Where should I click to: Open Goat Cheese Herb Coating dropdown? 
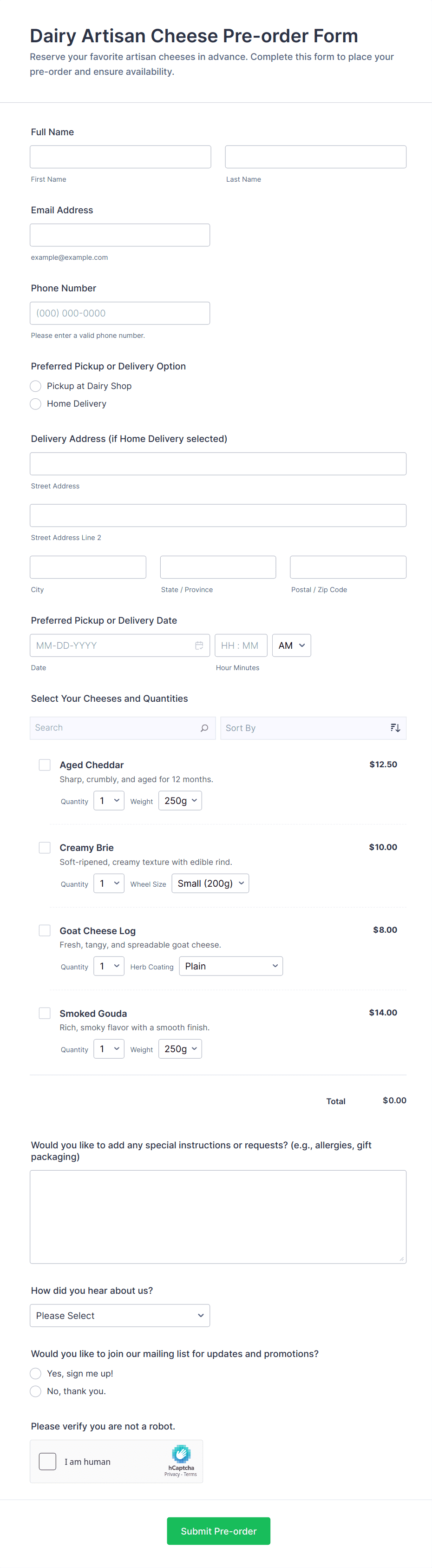click(230, 966)
